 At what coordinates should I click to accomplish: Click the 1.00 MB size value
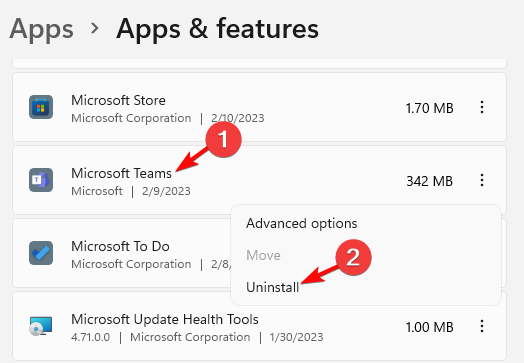point(429,327)
